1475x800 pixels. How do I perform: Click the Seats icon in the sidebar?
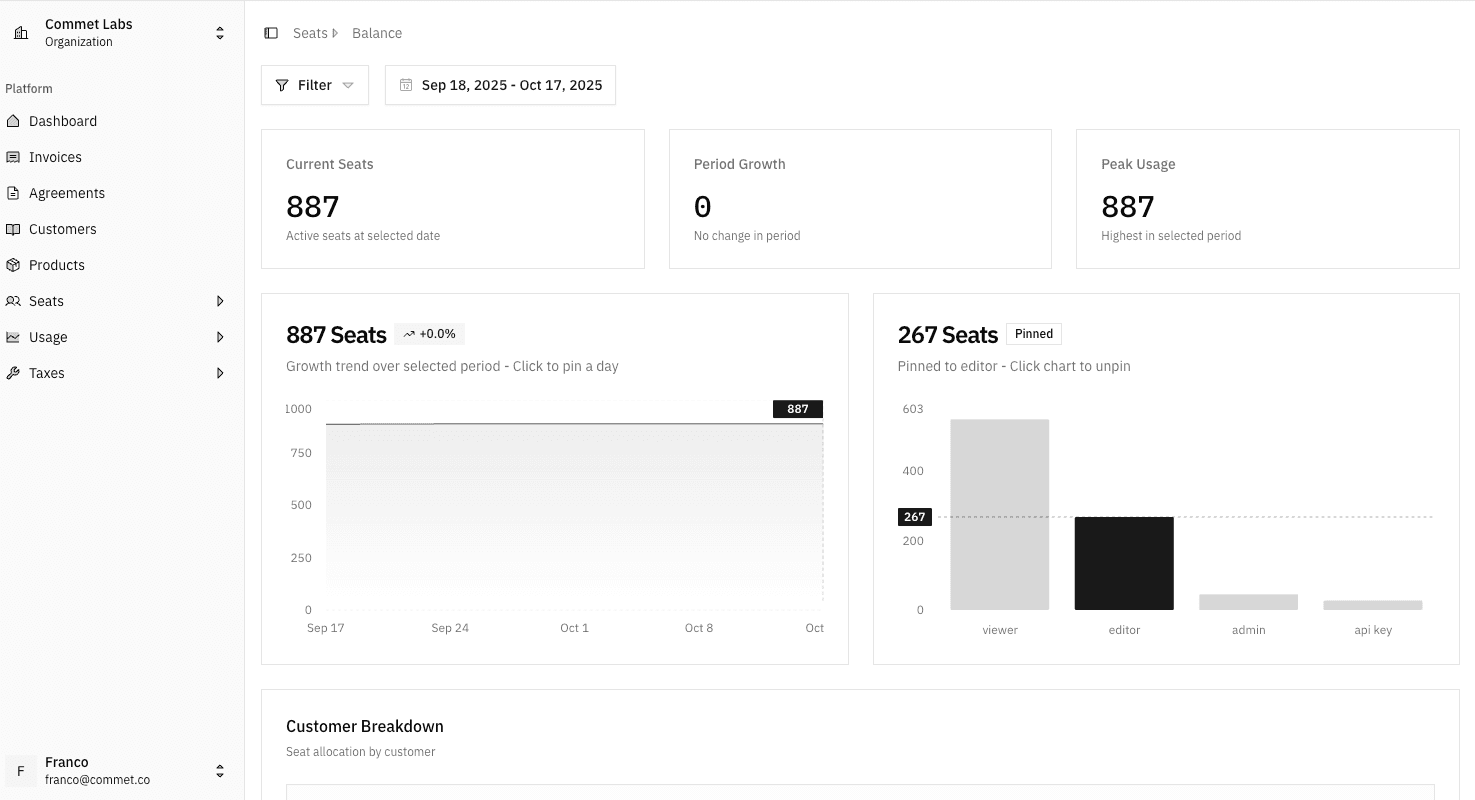[x=15, y=300]
